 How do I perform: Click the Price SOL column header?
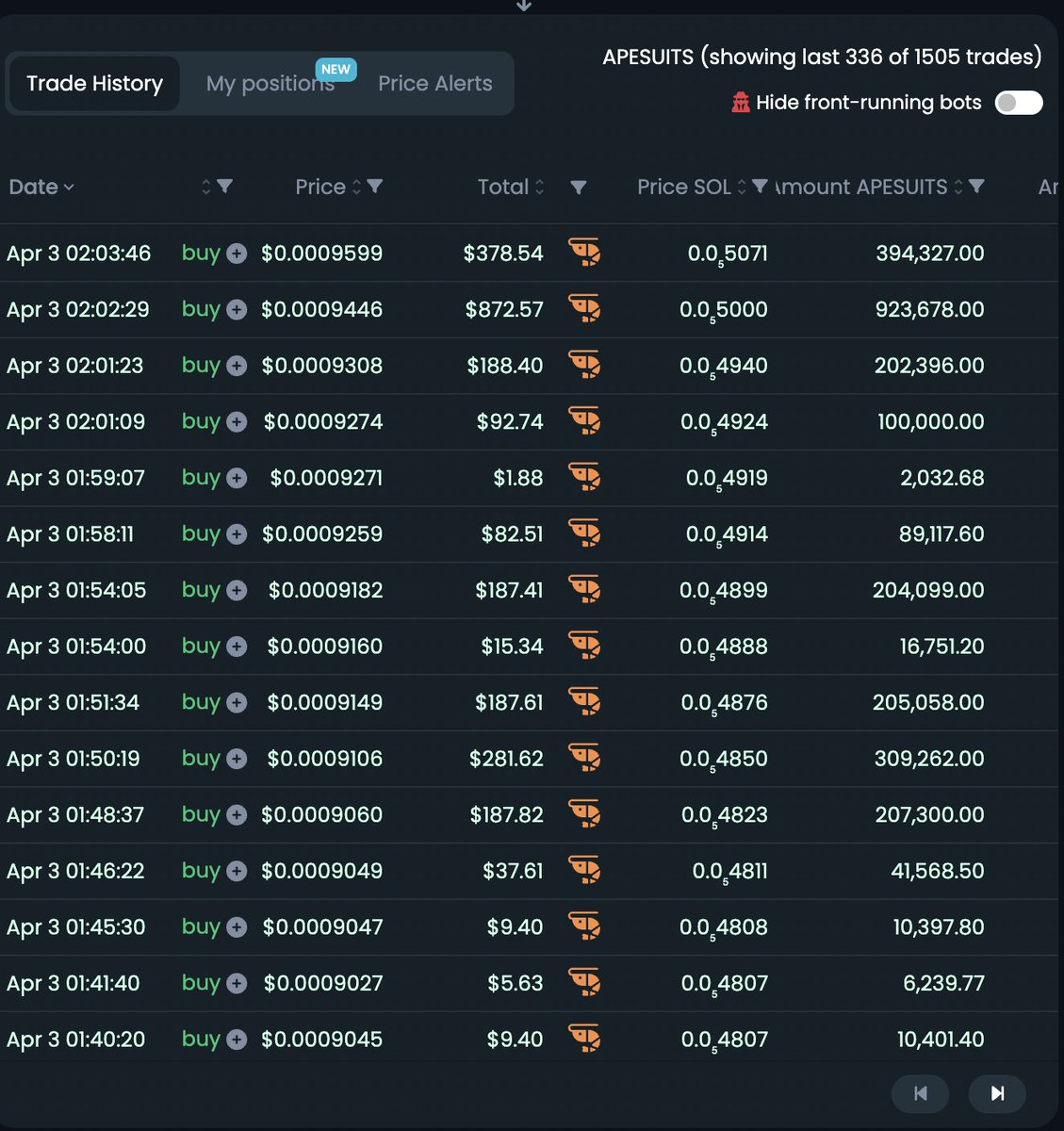(x=684, y=187)
